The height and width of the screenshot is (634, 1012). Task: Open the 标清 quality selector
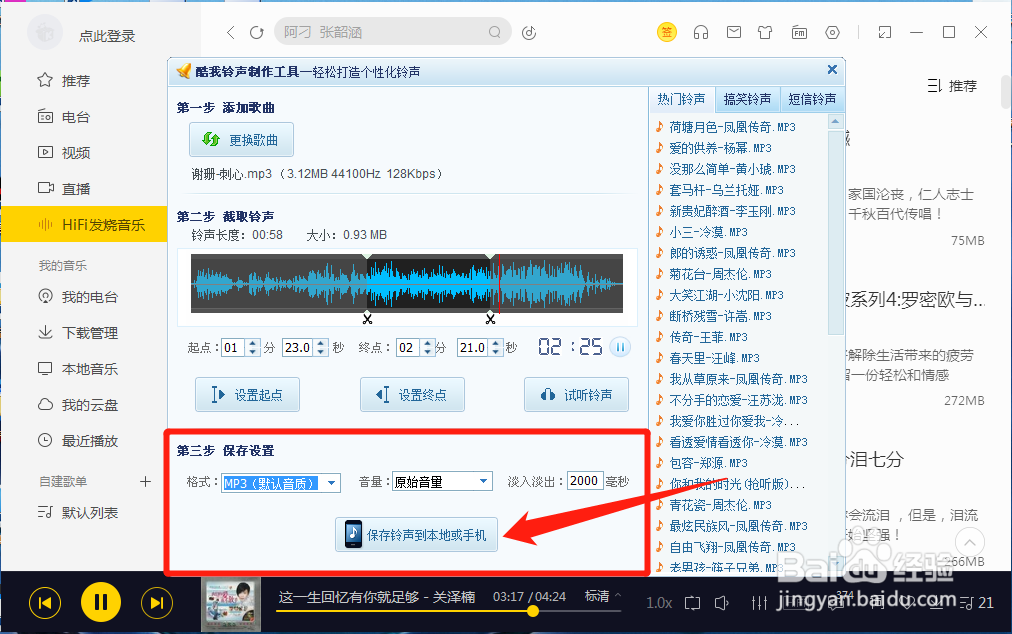(x=602, y=597)
